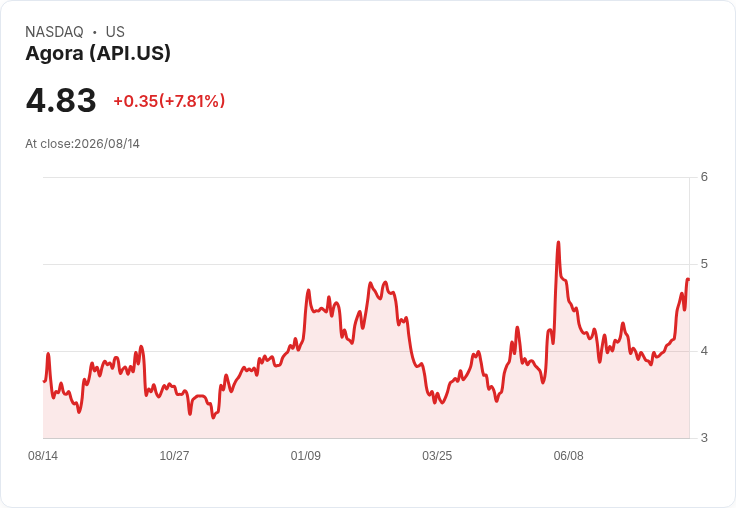Select the 08/14 date on the x-axis
This screenshot has height=508, width=736.
[43, 456]
